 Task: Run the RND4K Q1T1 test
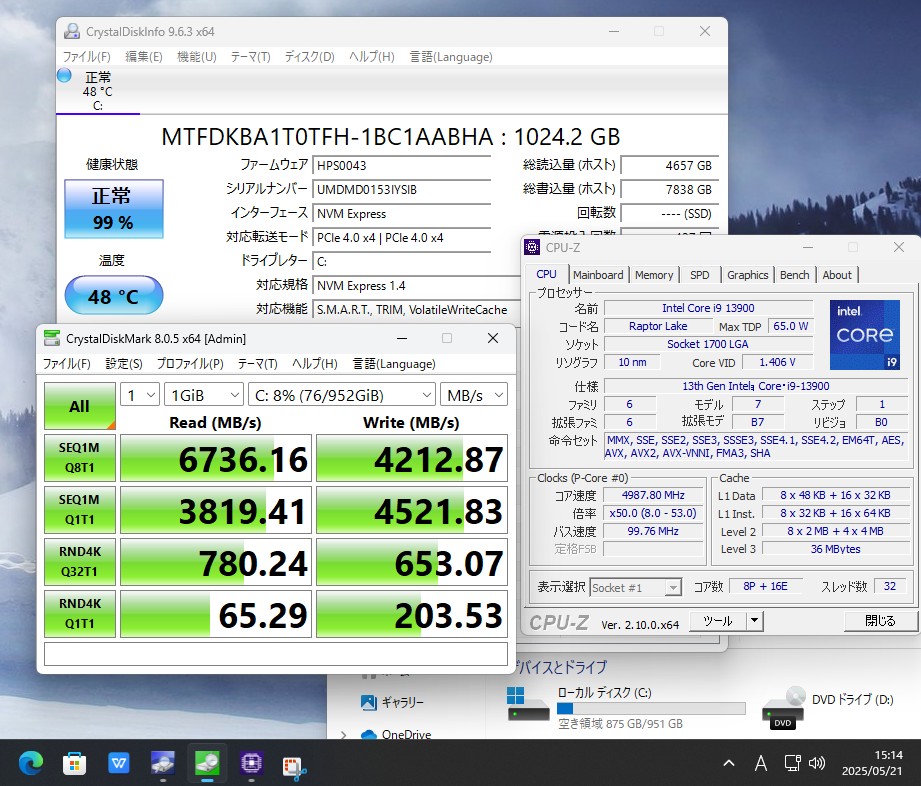(x=80, y=613)
